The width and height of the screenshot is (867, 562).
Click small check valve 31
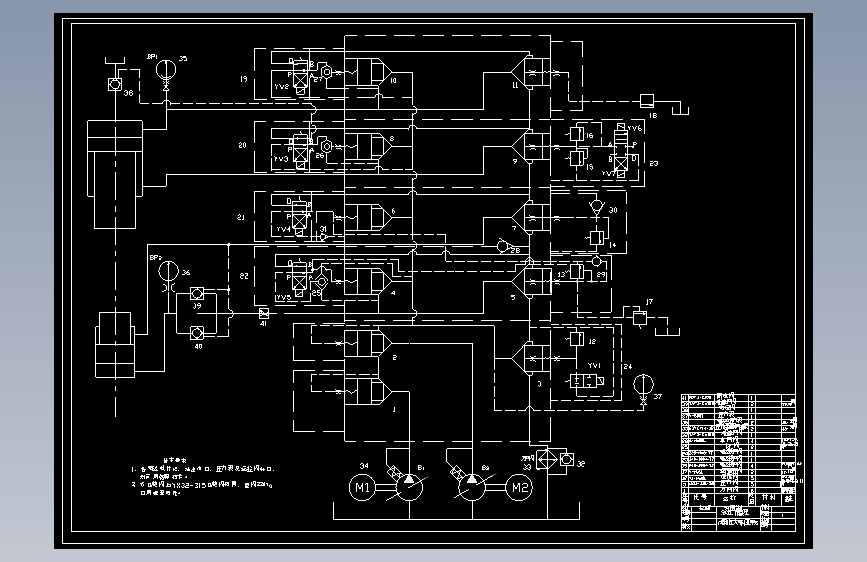(x=323, y=237)
